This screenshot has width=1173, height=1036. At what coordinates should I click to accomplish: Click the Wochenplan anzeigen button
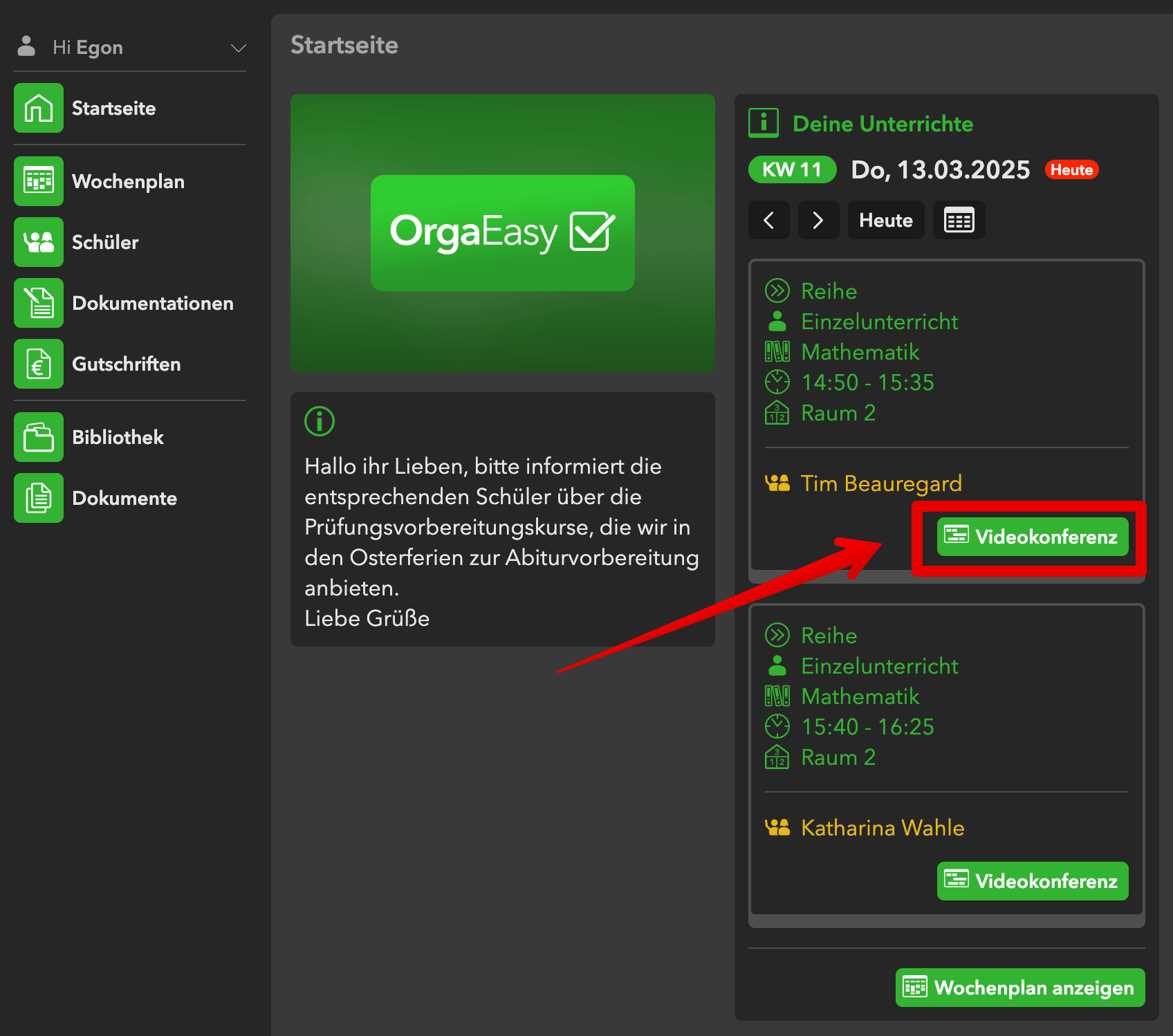coord(1020,988)
